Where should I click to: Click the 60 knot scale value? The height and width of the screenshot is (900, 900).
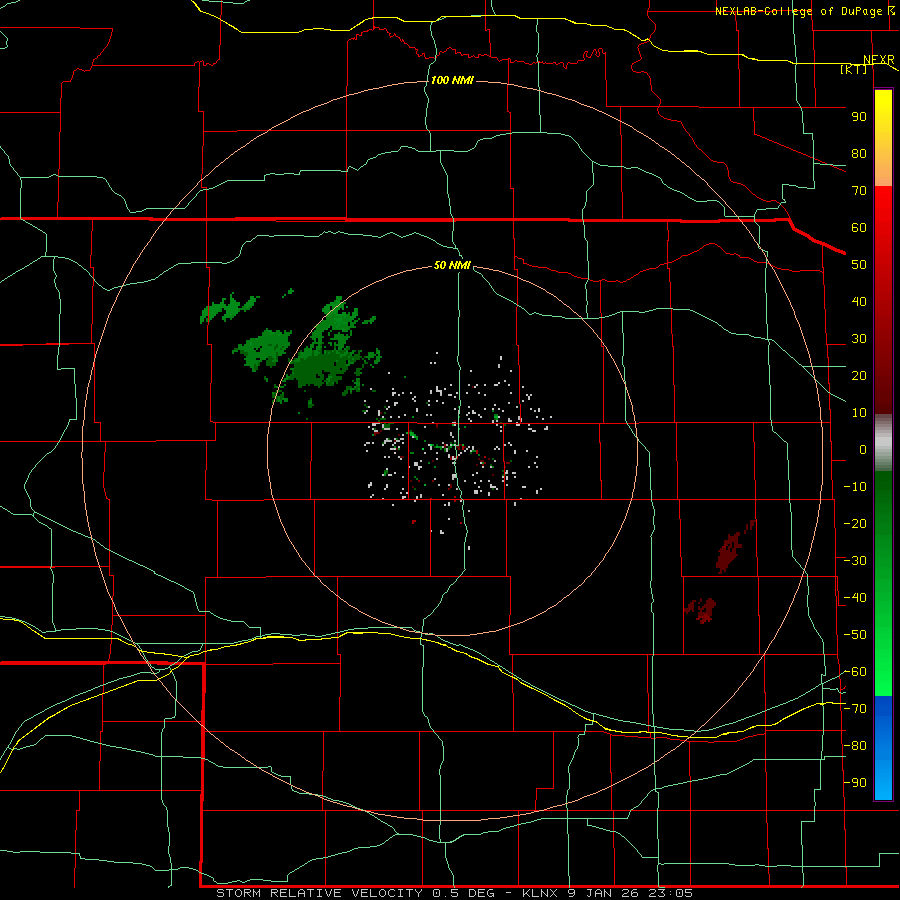pos(859,228)
